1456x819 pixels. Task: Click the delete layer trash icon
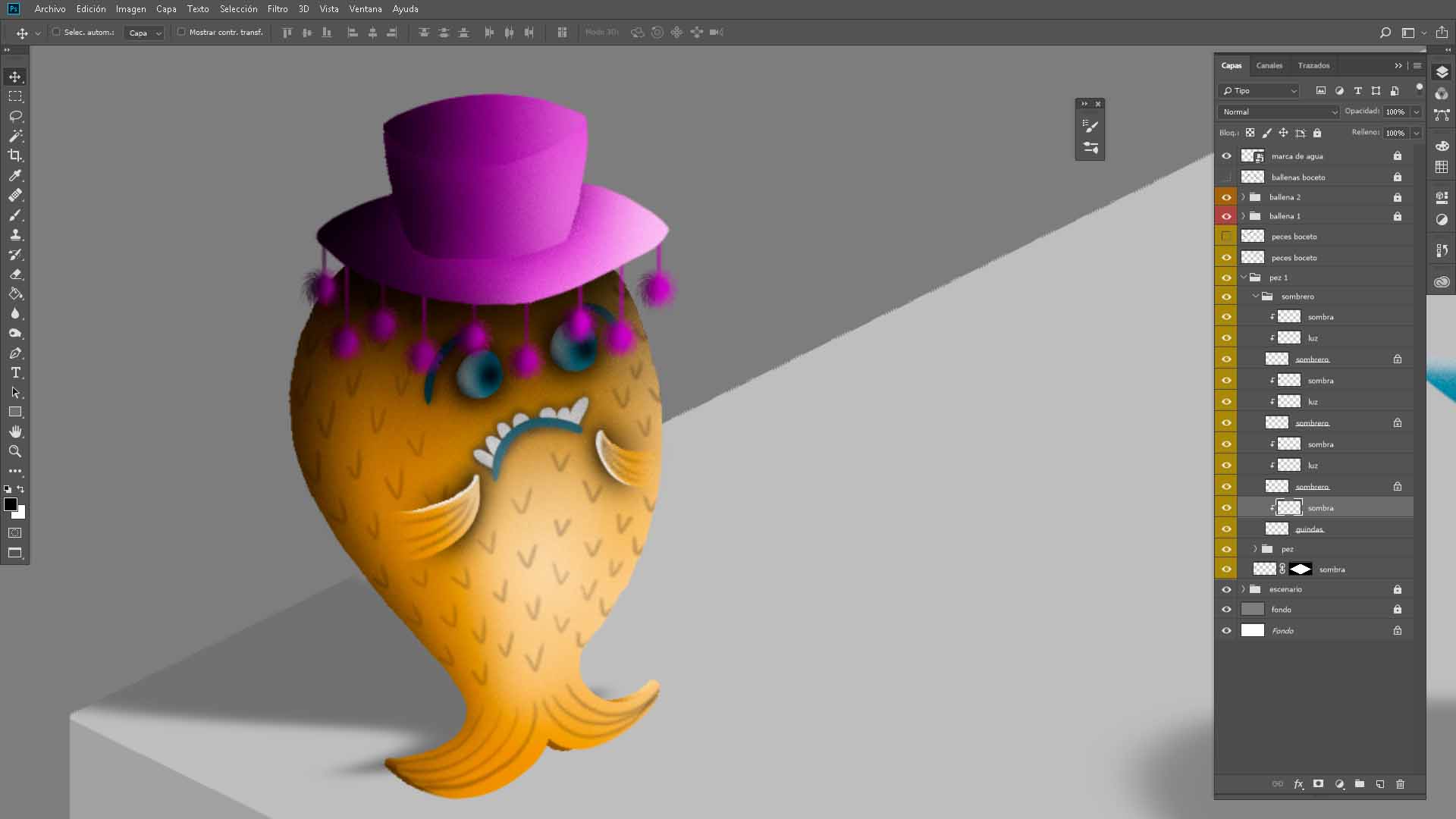point(1400,784)
